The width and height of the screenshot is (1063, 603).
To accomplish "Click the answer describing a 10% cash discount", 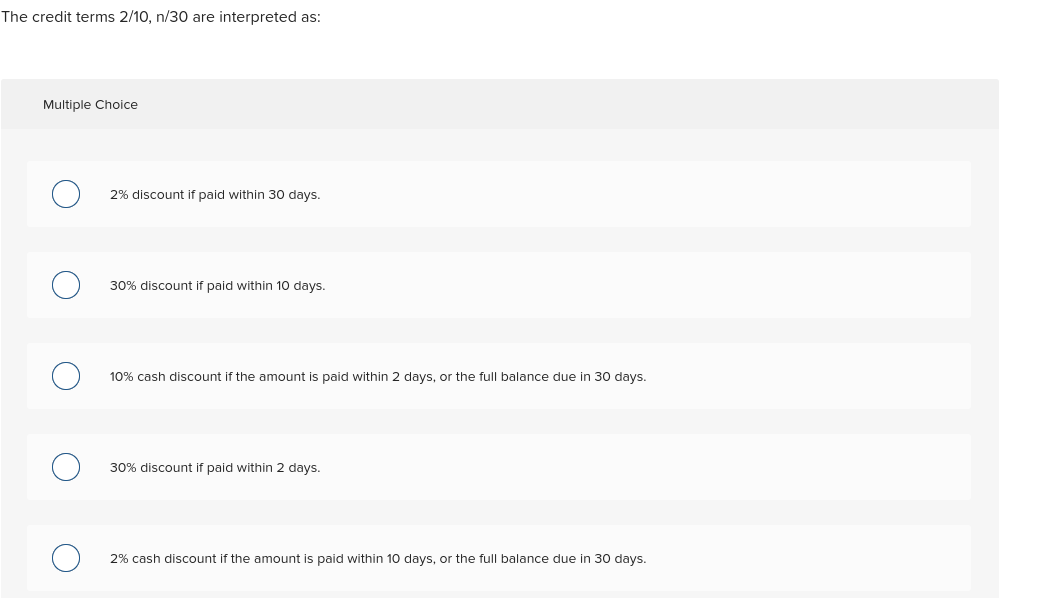I will 378,376.
